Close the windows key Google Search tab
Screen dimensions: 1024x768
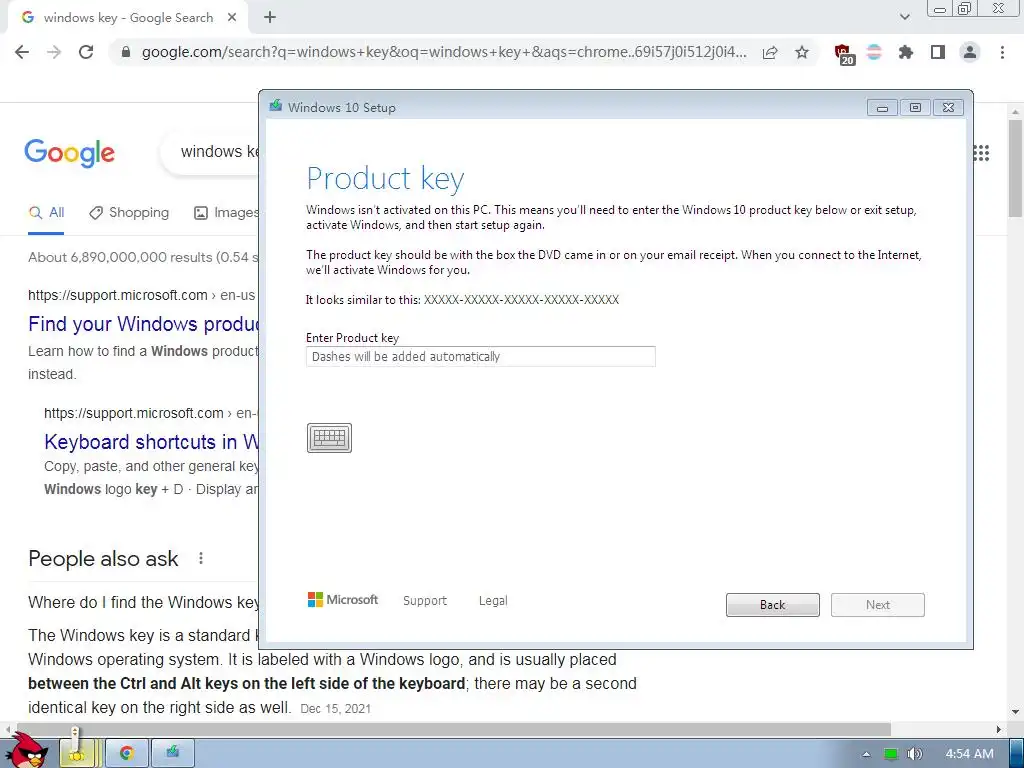coord(232,18)
